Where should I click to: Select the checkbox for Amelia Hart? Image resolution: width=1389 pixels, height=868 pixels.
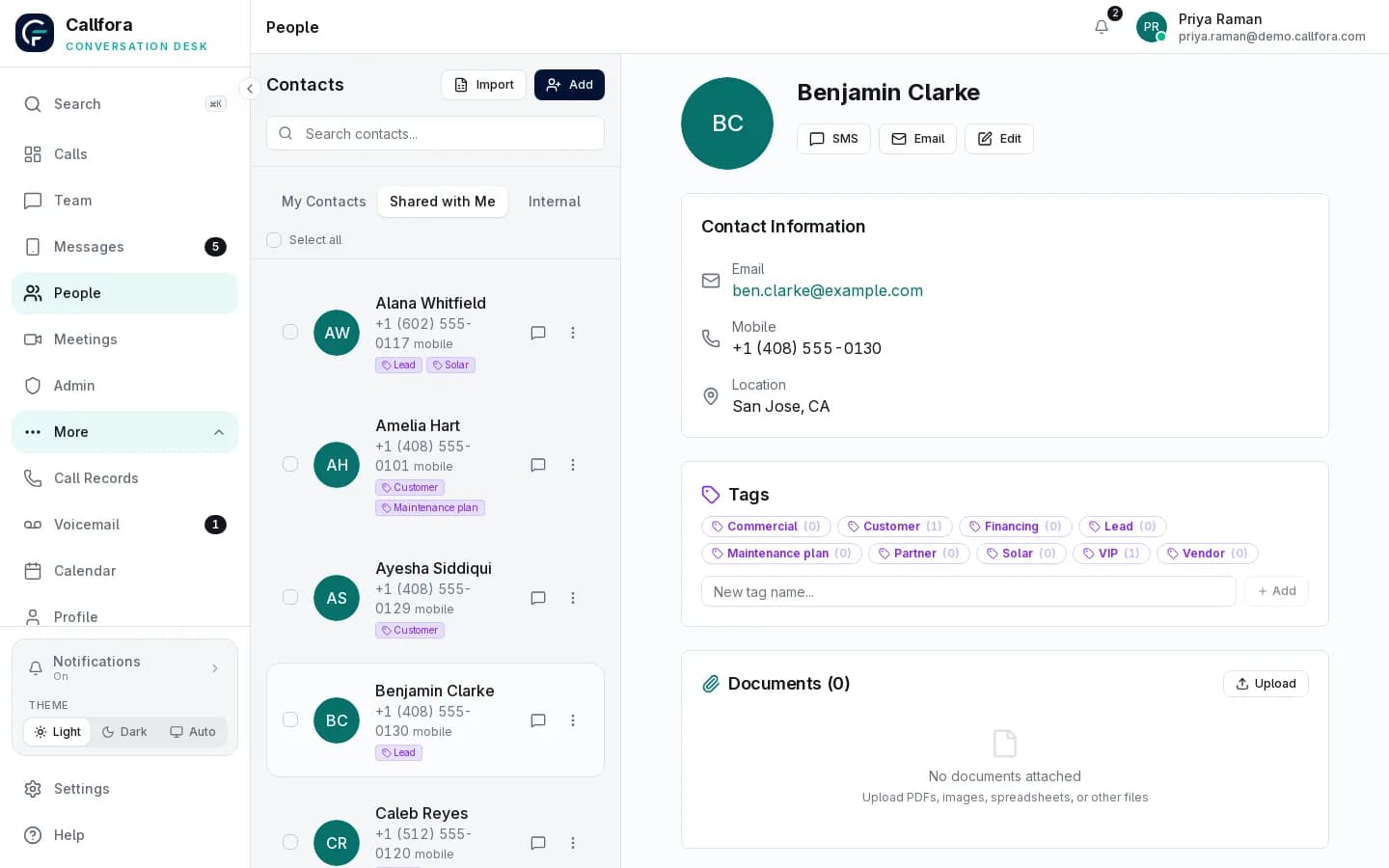click(x=290, y=464)
